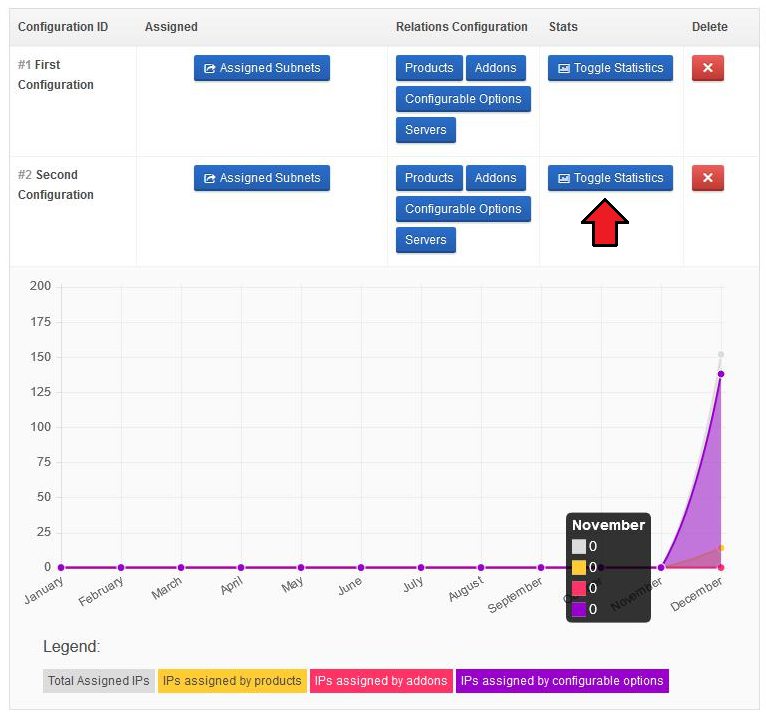Delete First Configuration with red X
766x726 pixels.
pyautogui.click(x=707, y=68)
